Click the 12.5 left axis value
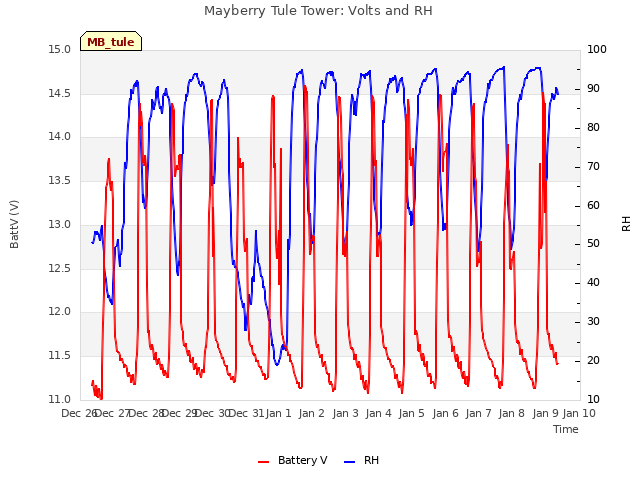640x480 pixels. tap(60, 268)
